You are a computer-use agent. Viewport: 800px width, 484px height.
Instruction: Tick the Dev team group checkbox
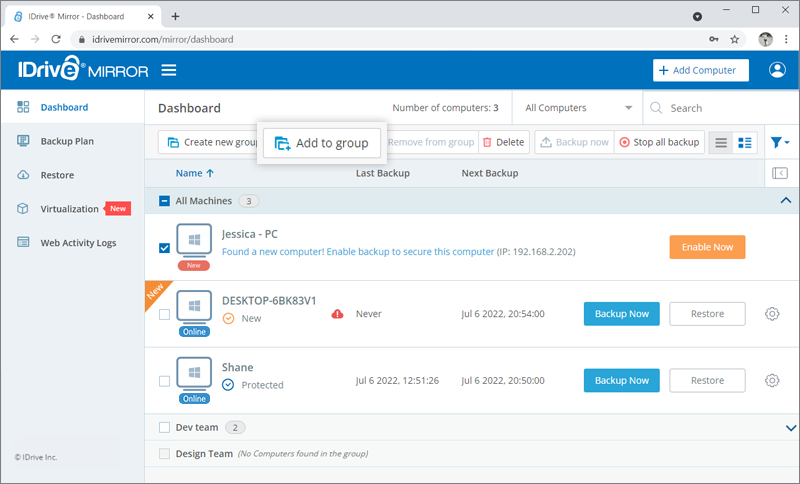coord(165,428)
